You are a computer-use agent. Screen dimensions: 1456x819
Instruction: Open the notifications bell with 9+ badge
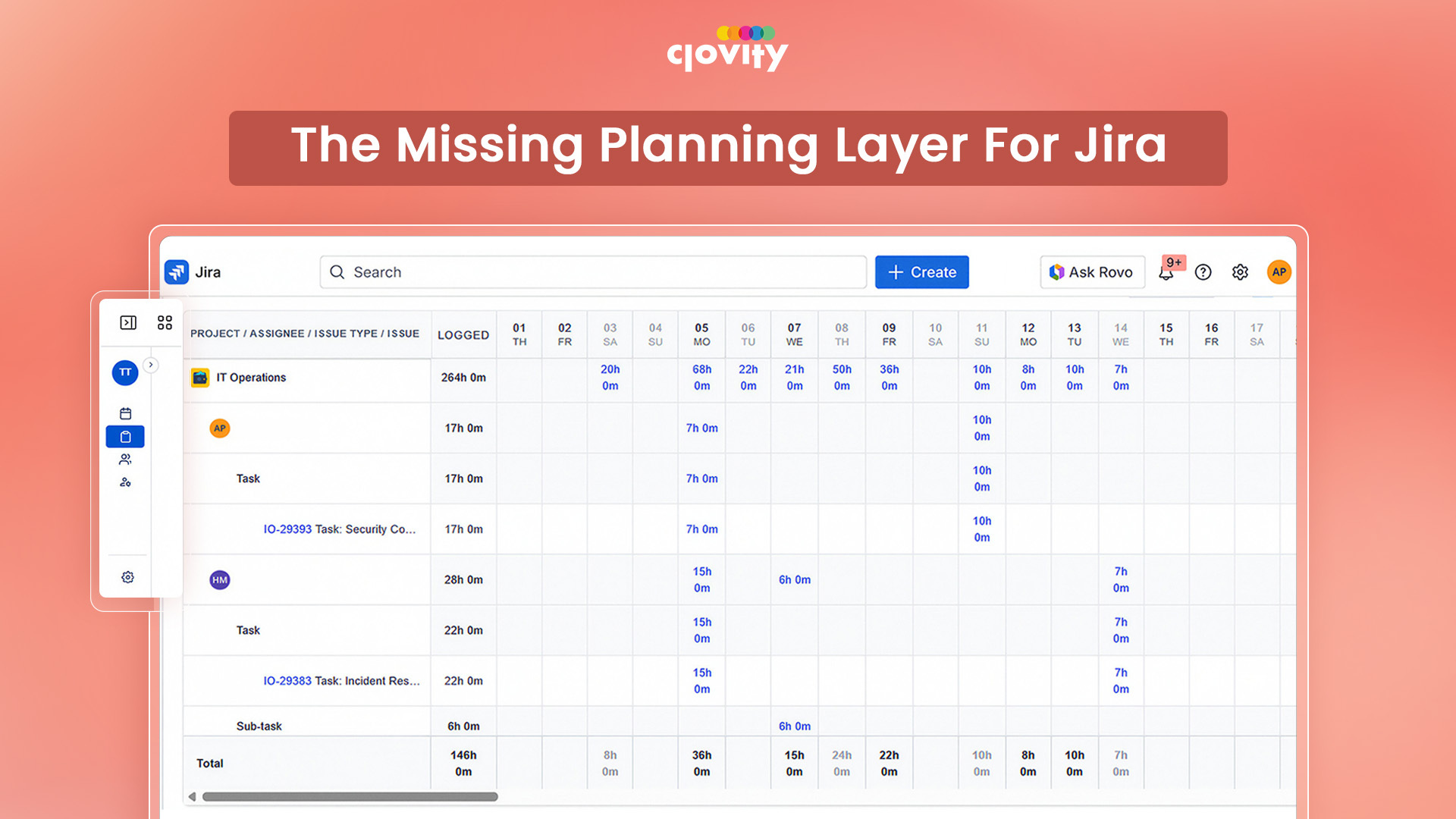pyautogui.click(x=1166, y=272)
